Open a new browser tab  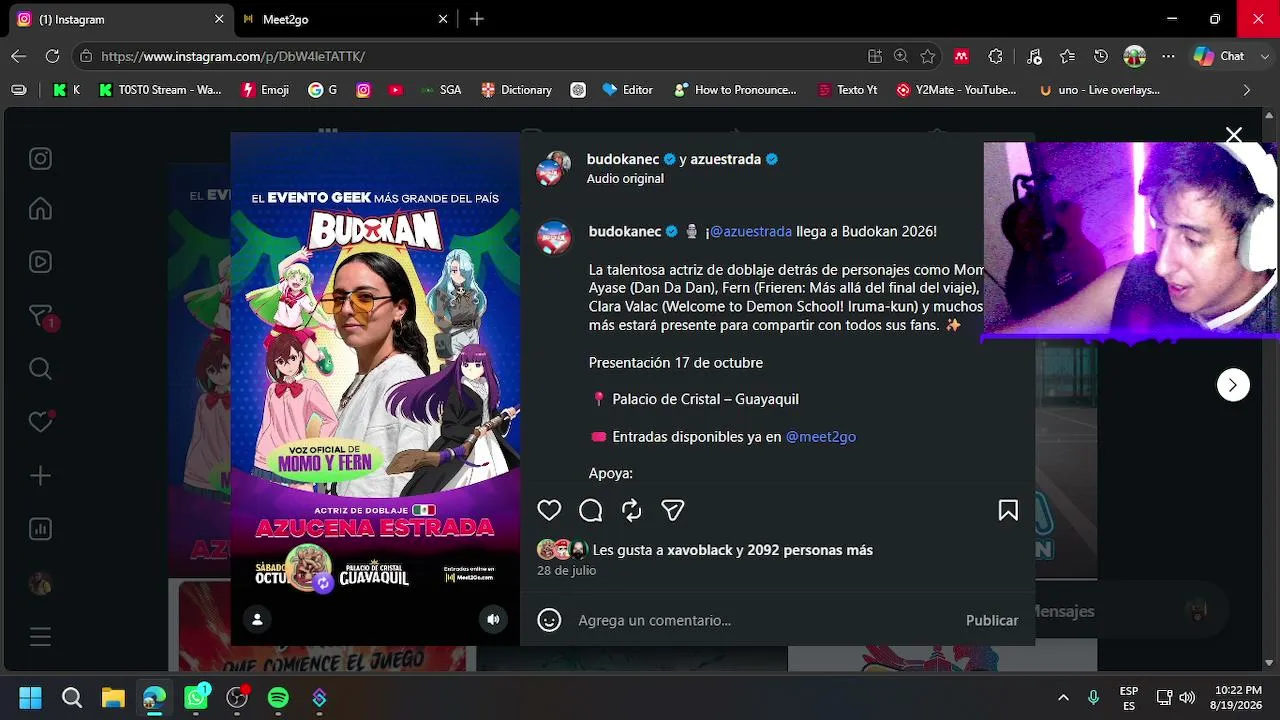(x=477, y=19)
